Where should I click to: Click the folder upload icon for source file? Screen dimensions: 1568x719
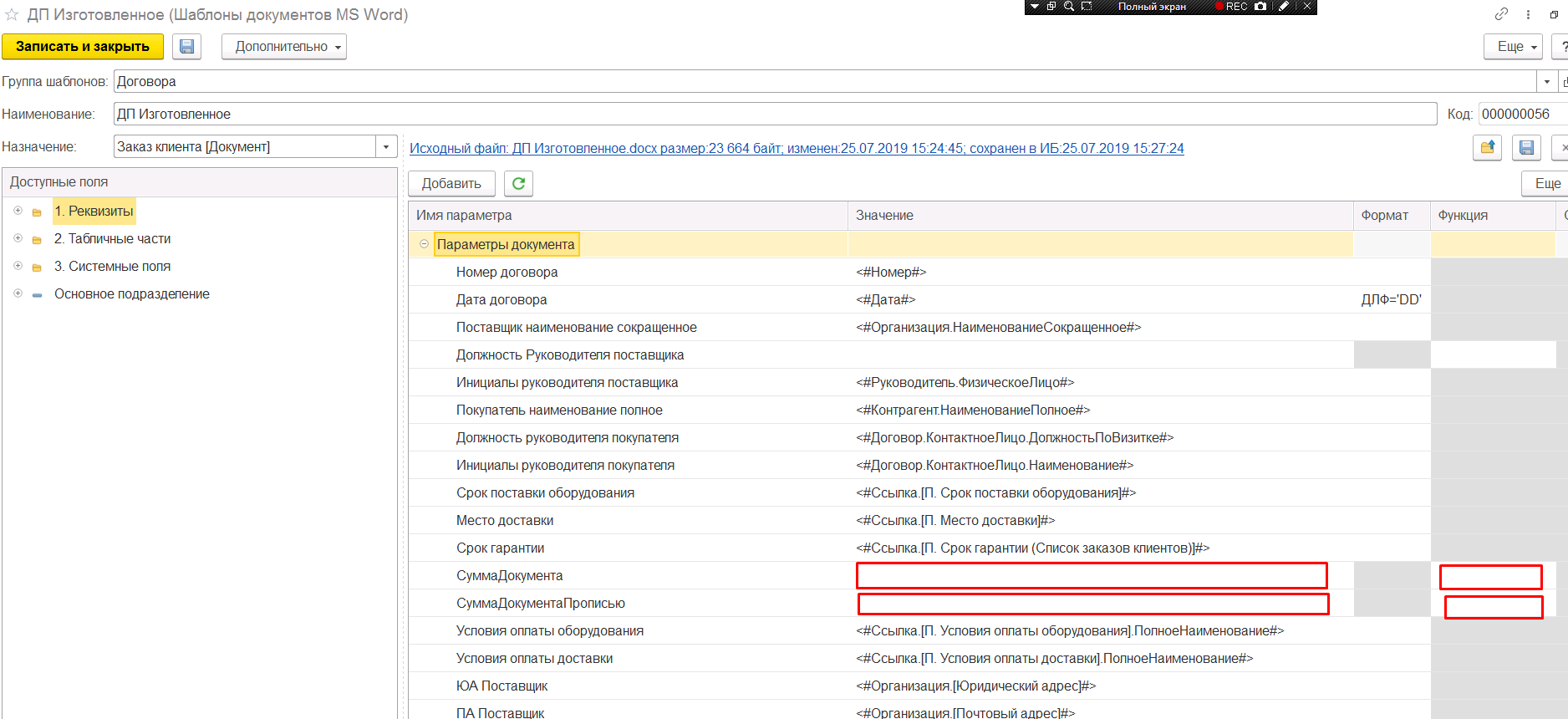(1487, 148)
